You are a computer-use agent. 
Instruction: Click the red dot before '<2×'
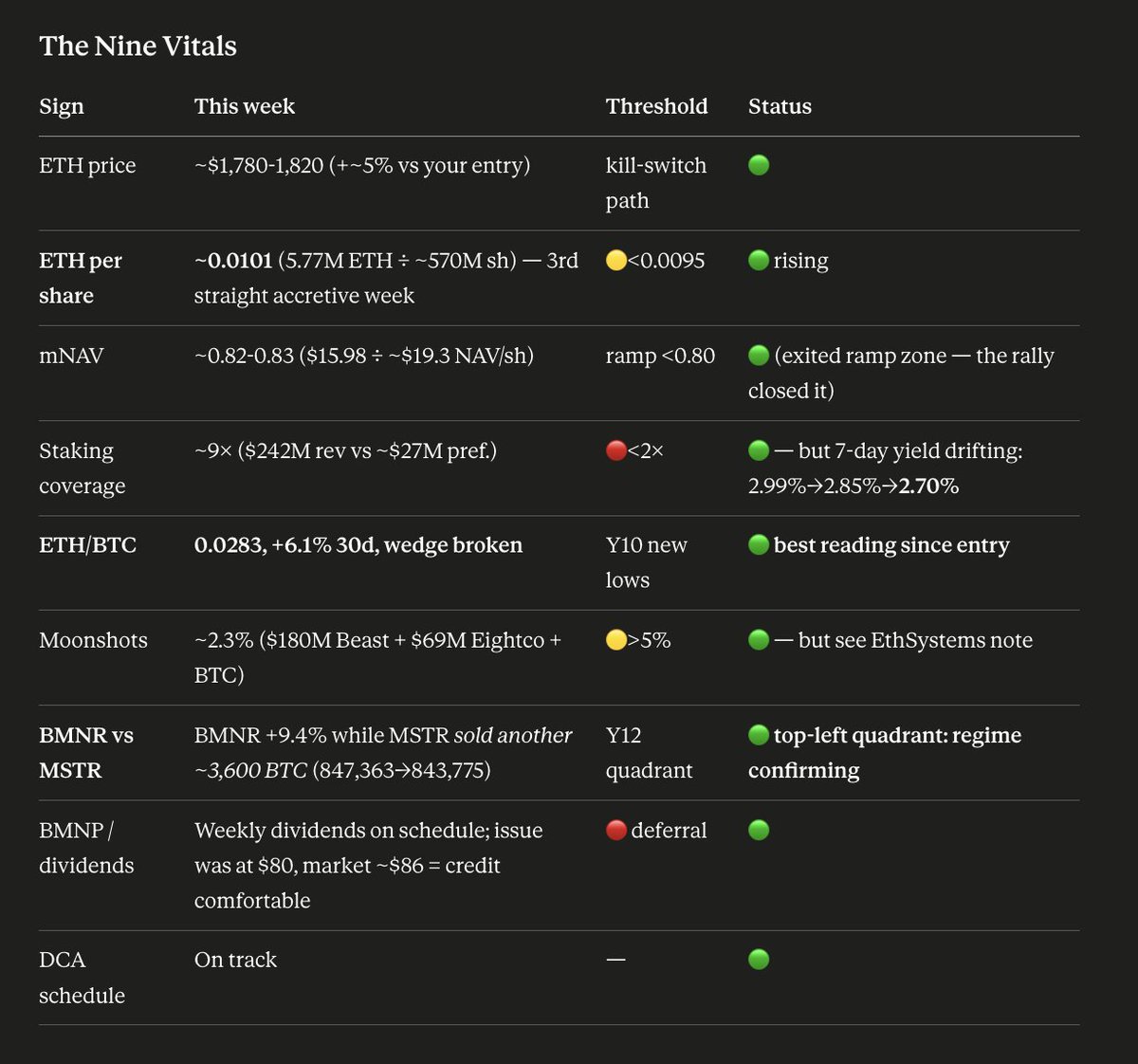616,450
